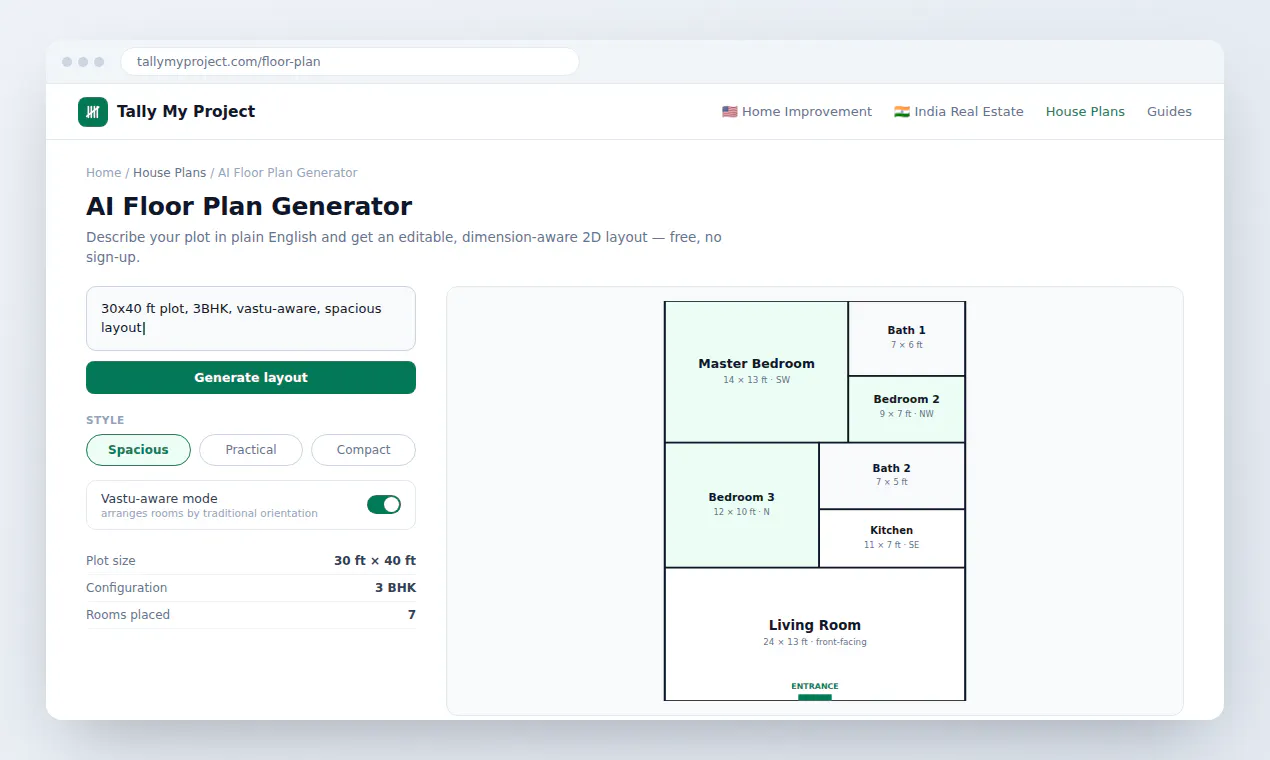Click the Tally My Project logo icon
Image resolution: width=1270 pixels, height=760 pixels.
point(93,112)
